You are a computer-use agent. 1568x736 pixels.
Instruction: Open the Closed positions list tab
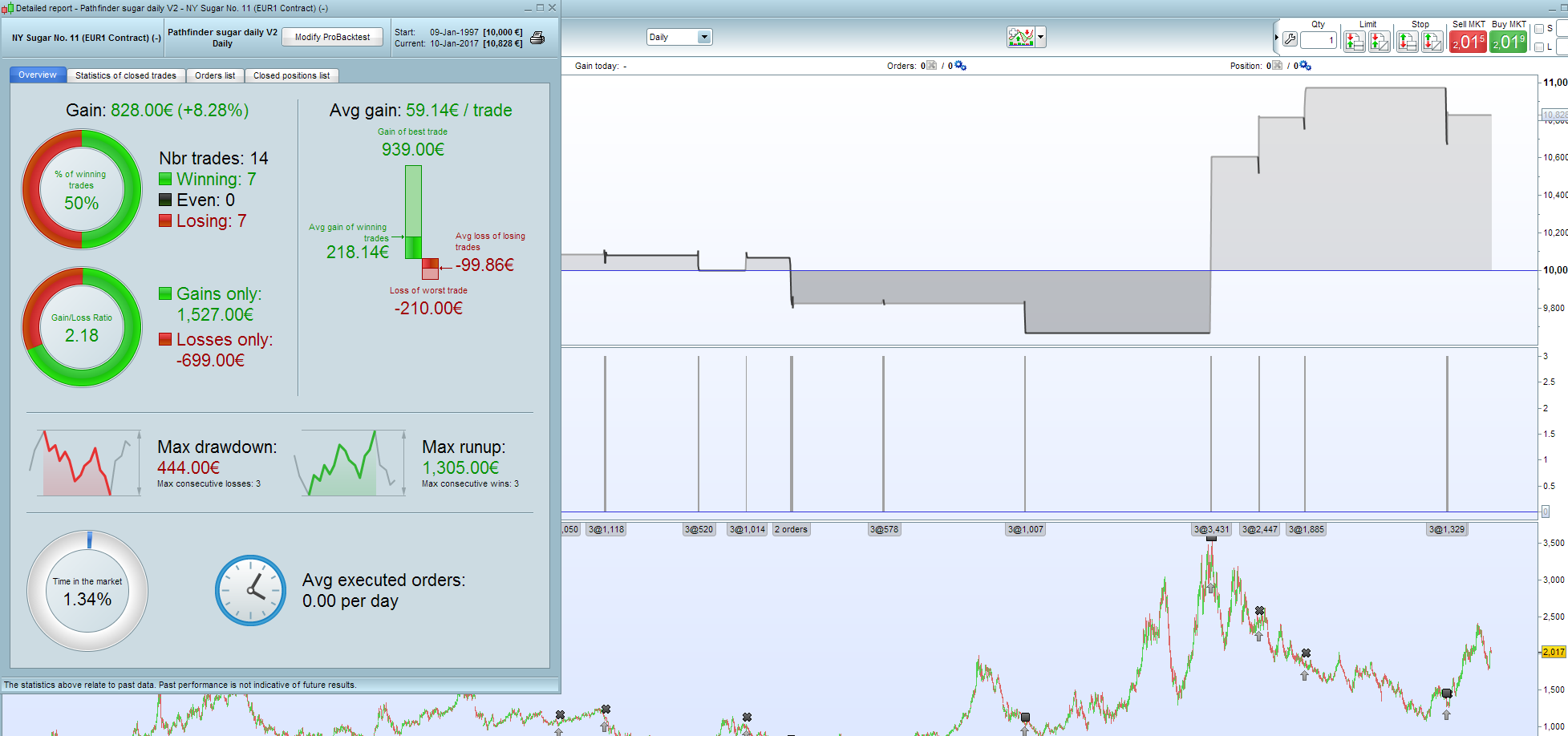(292, 75)
